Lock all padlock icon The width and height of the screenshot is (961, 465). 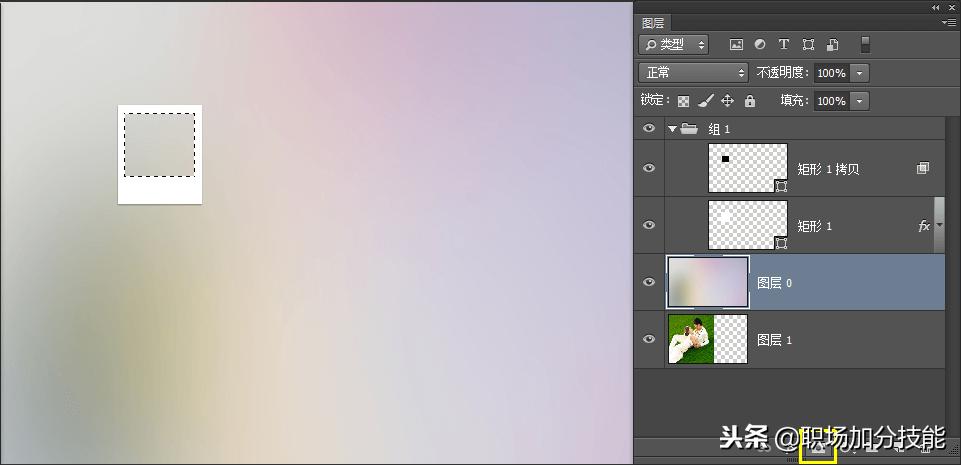click(x=750, y=101)
